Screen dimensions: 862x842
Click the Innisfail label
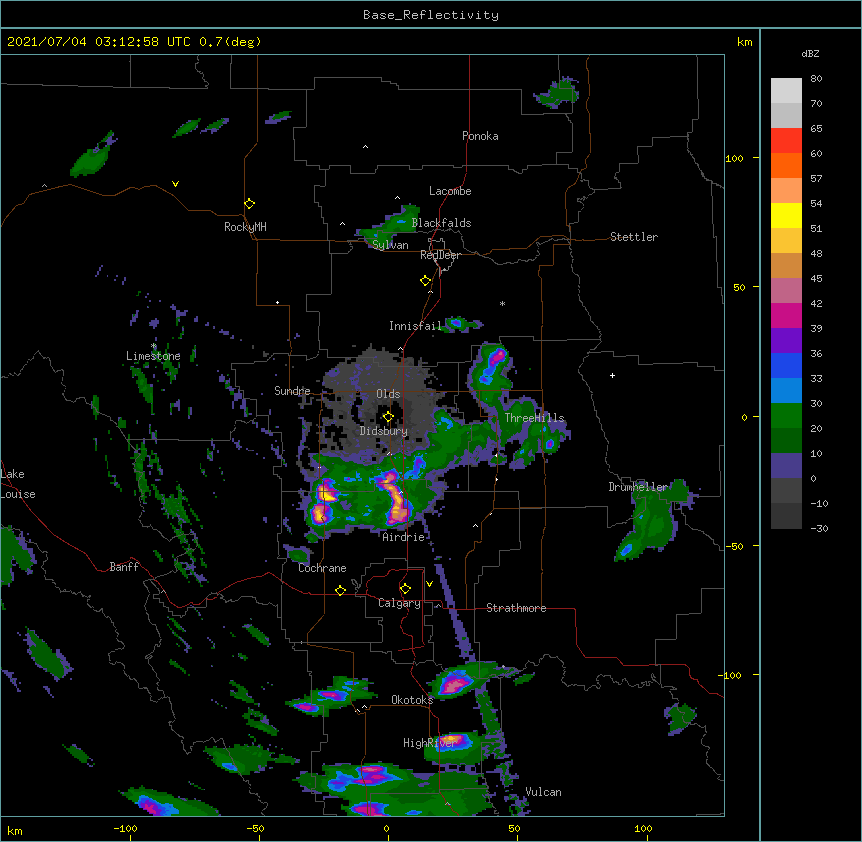click(x=415, y=326)
